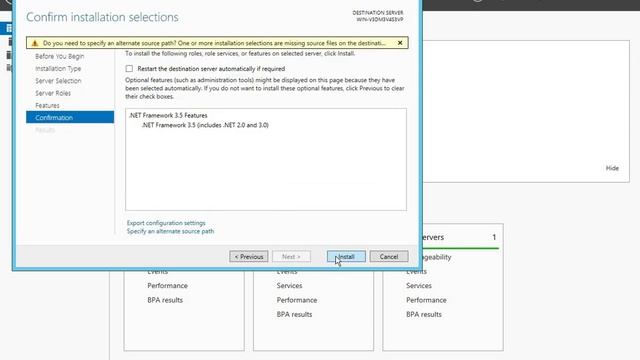
Task: Open Services in right servers tile
Action: click(419, 286)
